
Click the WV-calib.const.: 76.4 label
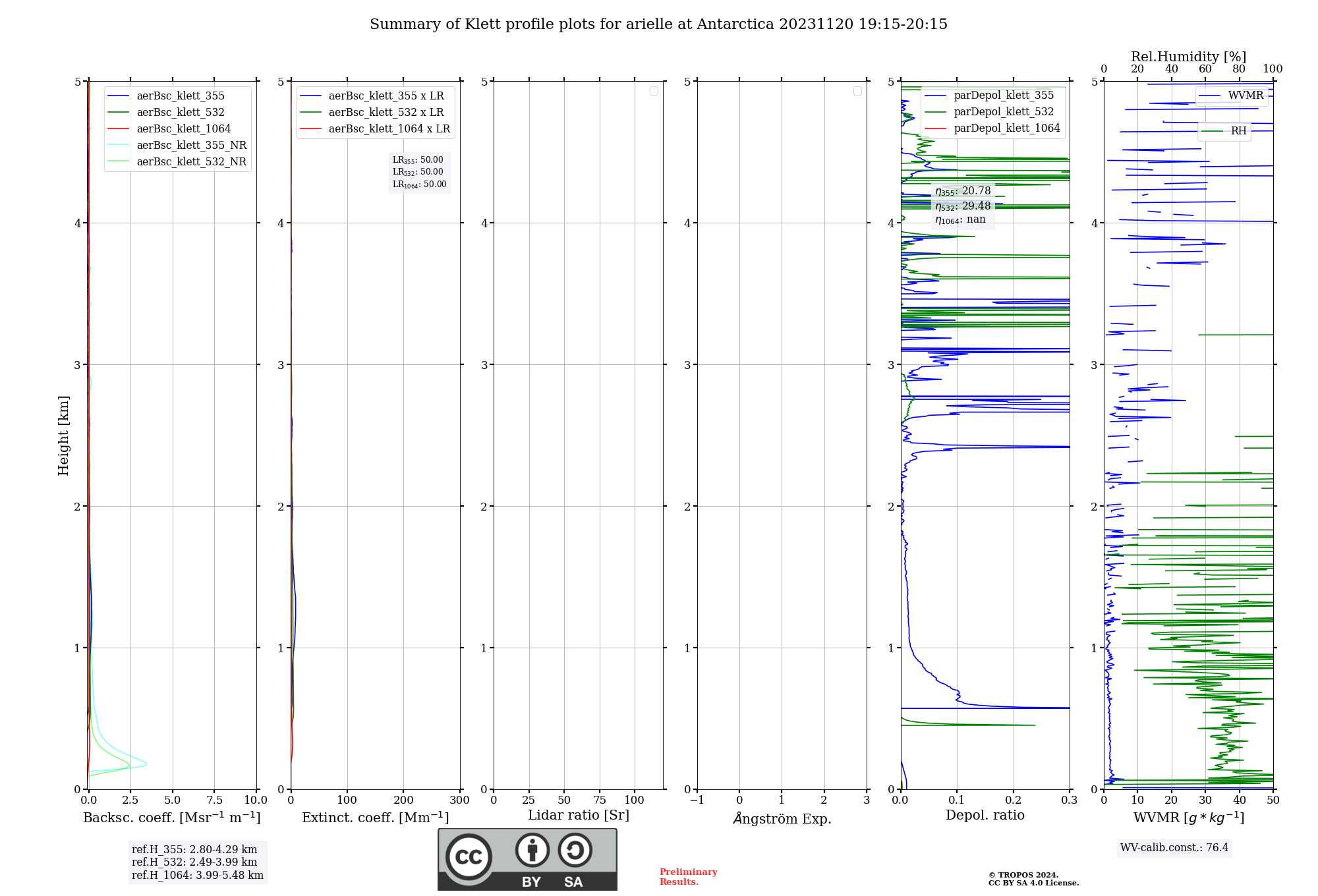[1174, 848]
